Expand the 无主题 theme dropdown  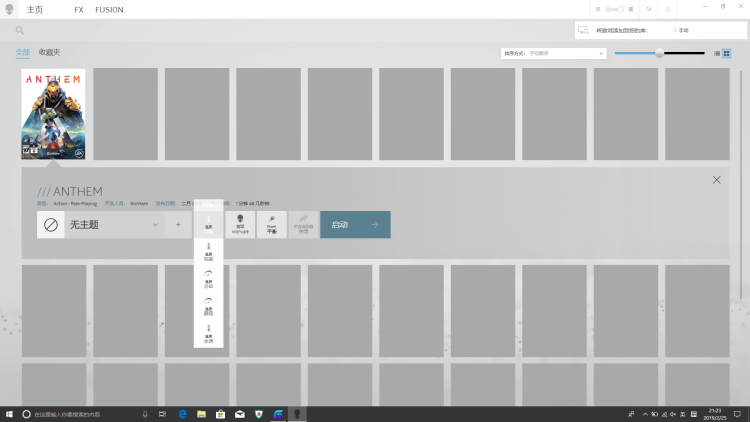coord(114,225)
